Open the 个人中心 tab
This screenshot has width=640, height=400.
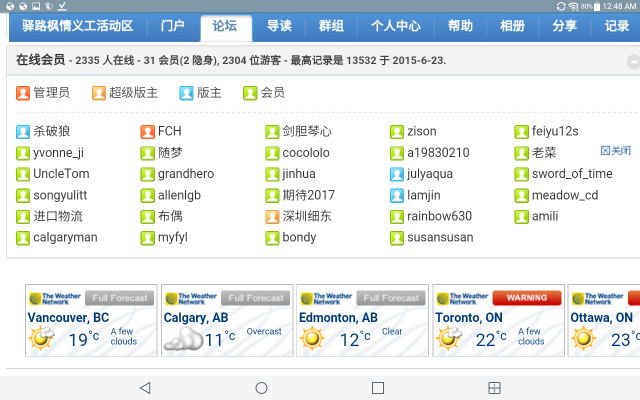[395, 26]
